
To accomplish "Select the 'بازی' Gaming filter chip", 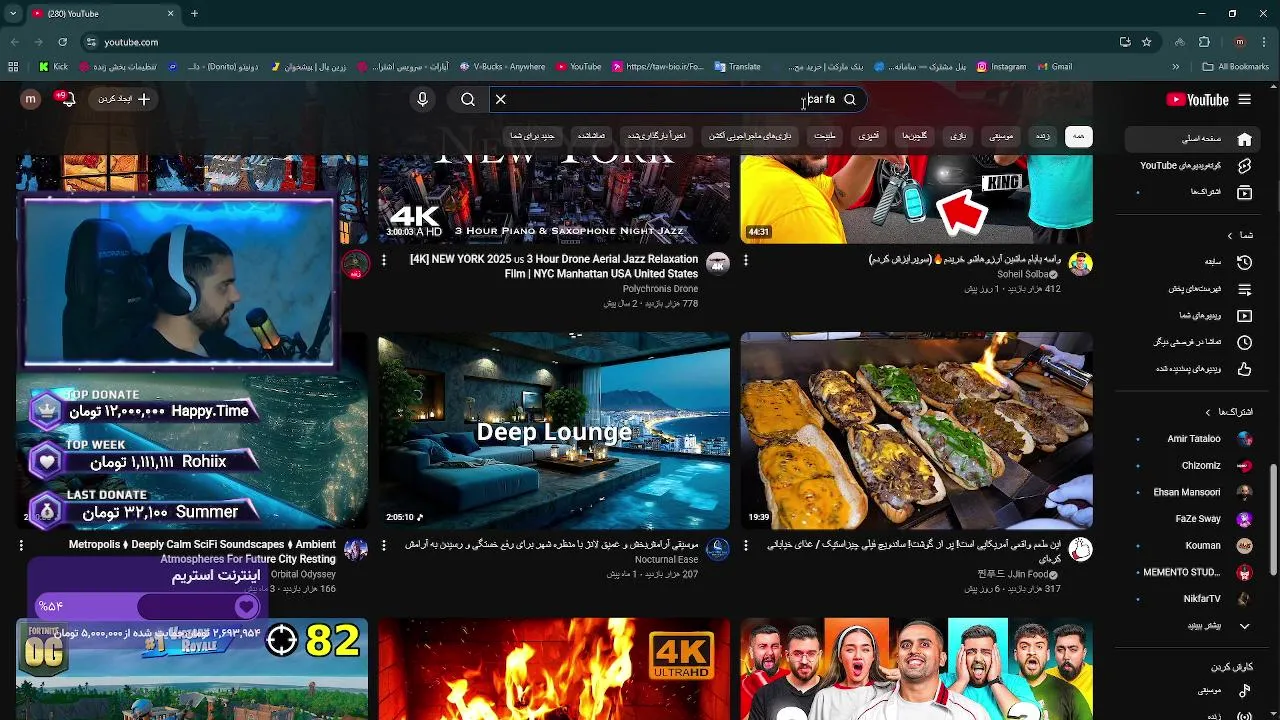I will point(958,136).
